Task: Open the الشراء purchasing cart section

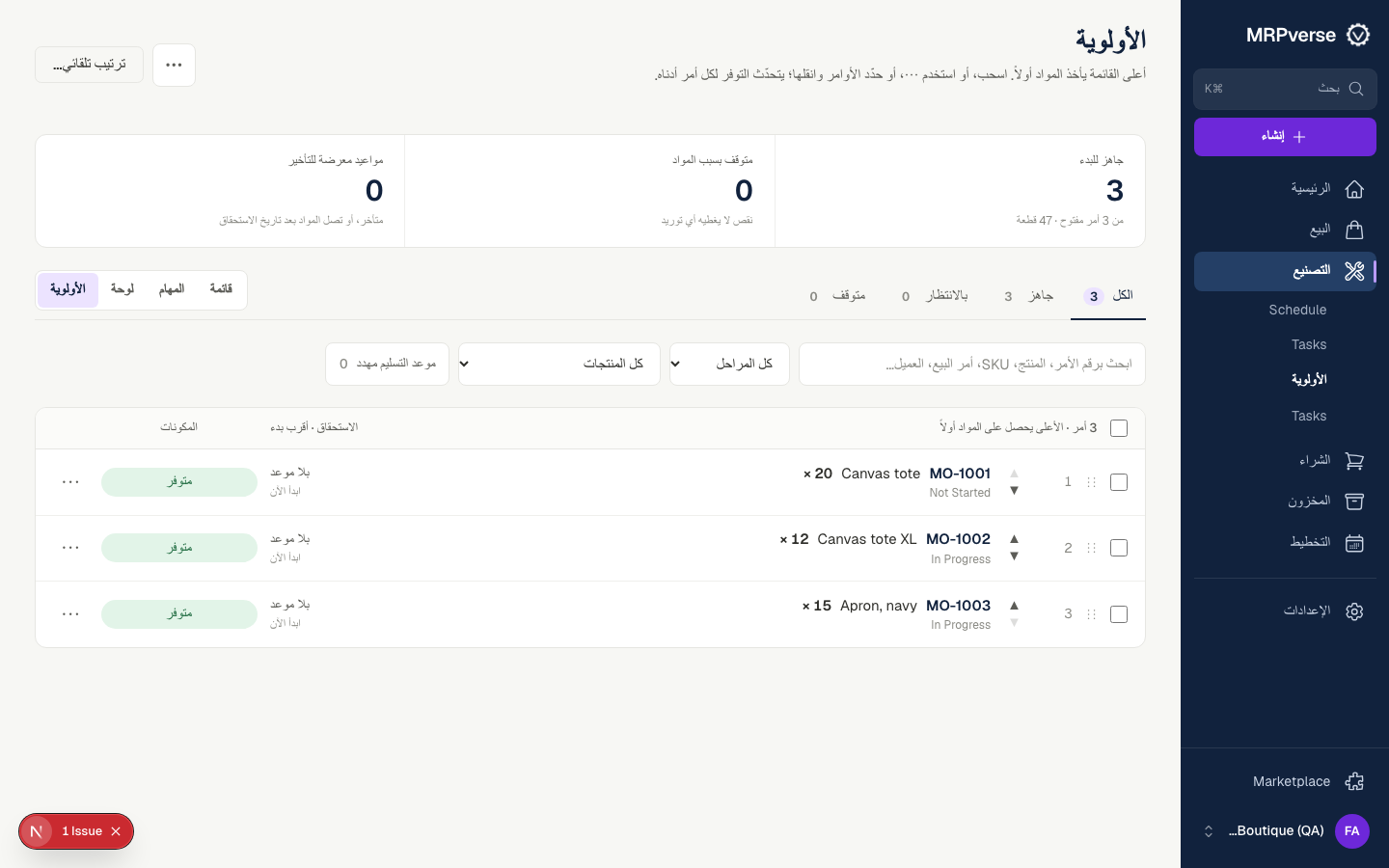Action: (x=1285, y=461)
